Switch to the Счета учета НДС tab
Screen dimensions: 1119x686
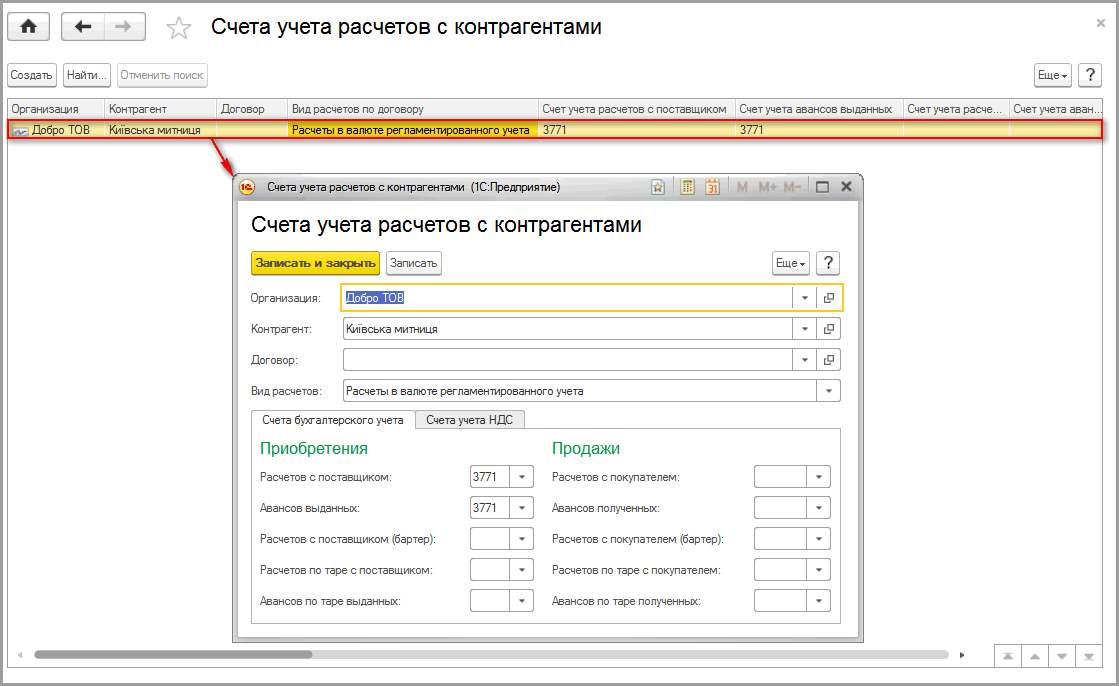469,420
